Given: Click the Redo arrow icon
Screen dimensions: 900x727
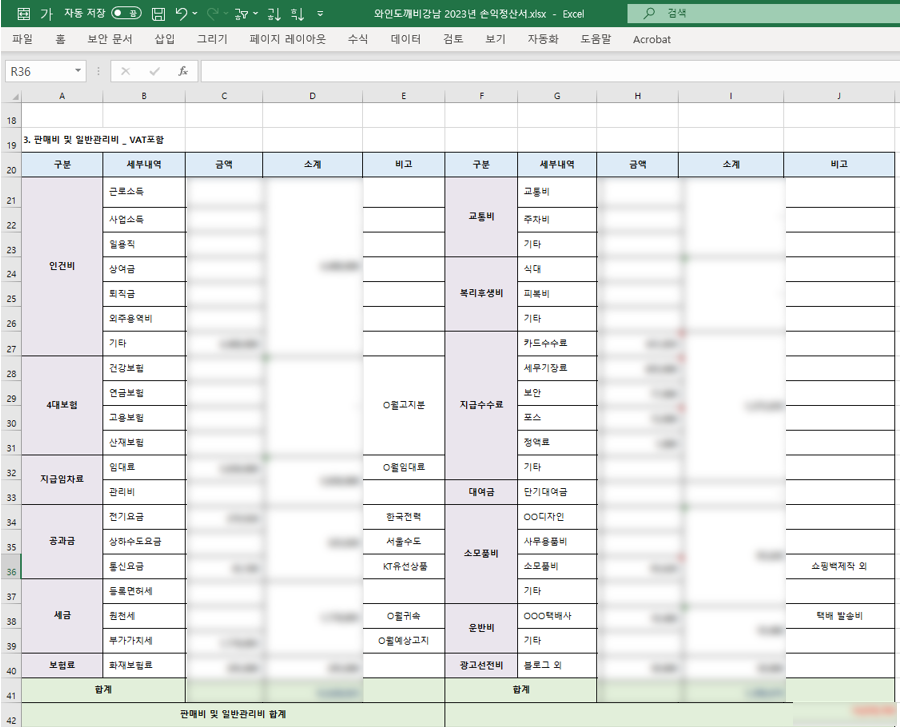Looking at the screenshot, I should point(213,13).
